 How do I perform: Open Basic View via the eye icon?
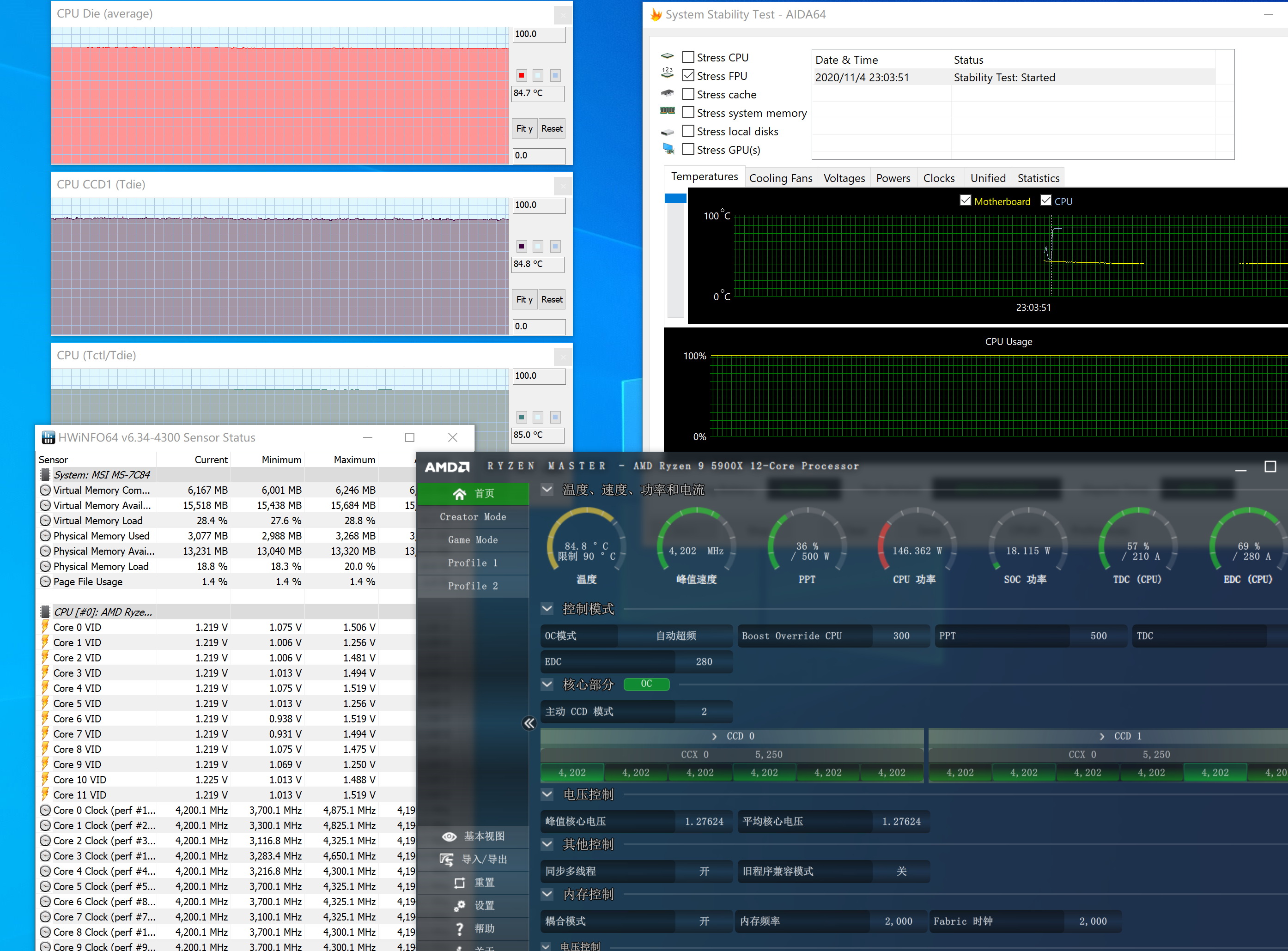(449, 836)
